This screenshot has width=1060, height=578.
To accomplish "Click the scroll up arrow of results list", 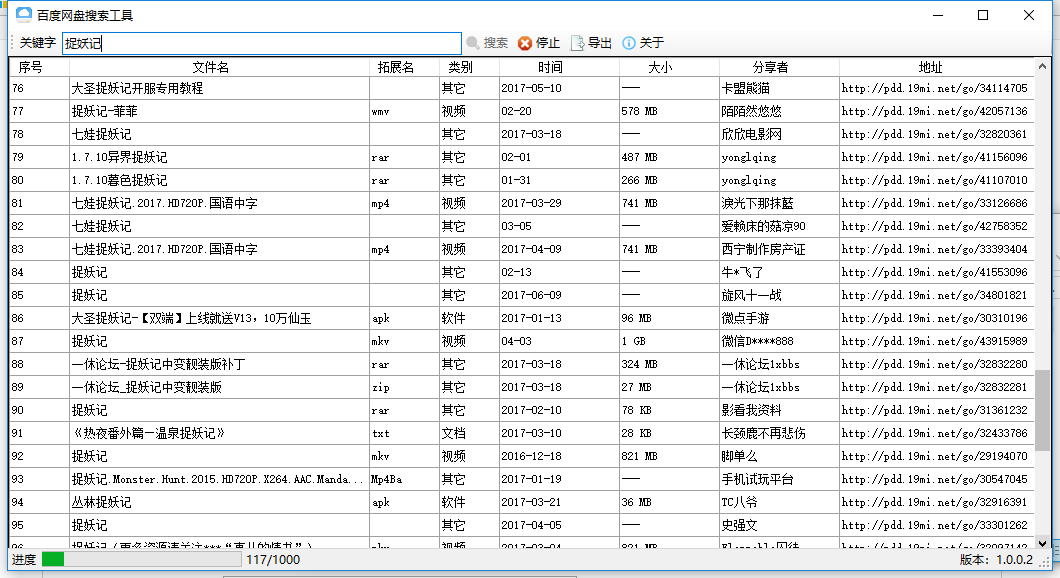I will click(x=1042, y=66).
